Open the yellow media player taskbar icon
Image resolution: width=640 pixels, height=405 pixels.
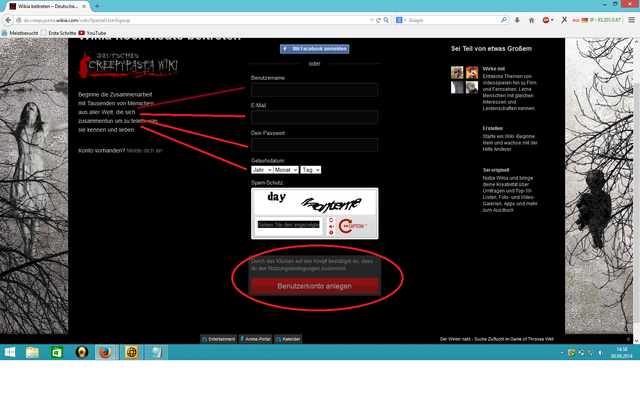pyautogui.click(x=82, y=352)
